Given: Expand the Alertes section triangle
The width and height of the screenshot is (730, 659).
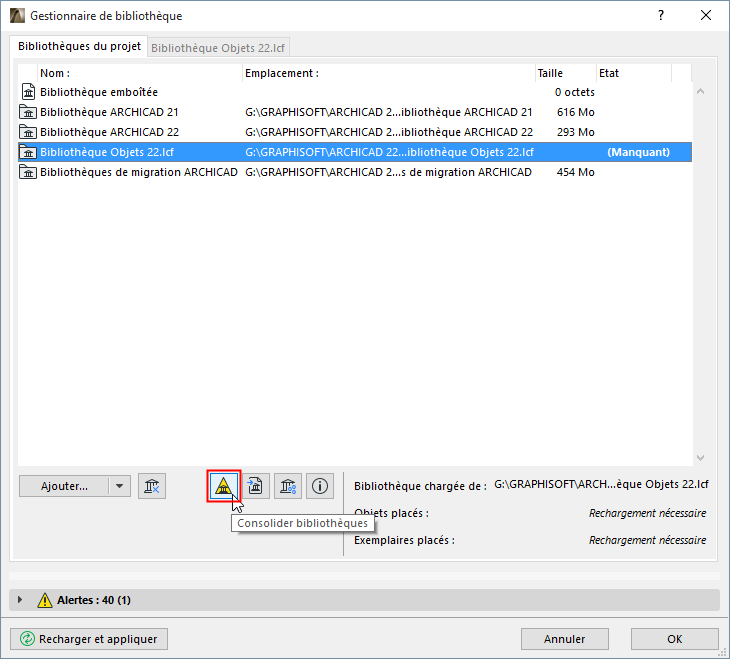Looking at the screenshot, I should (x=20, y=600).
